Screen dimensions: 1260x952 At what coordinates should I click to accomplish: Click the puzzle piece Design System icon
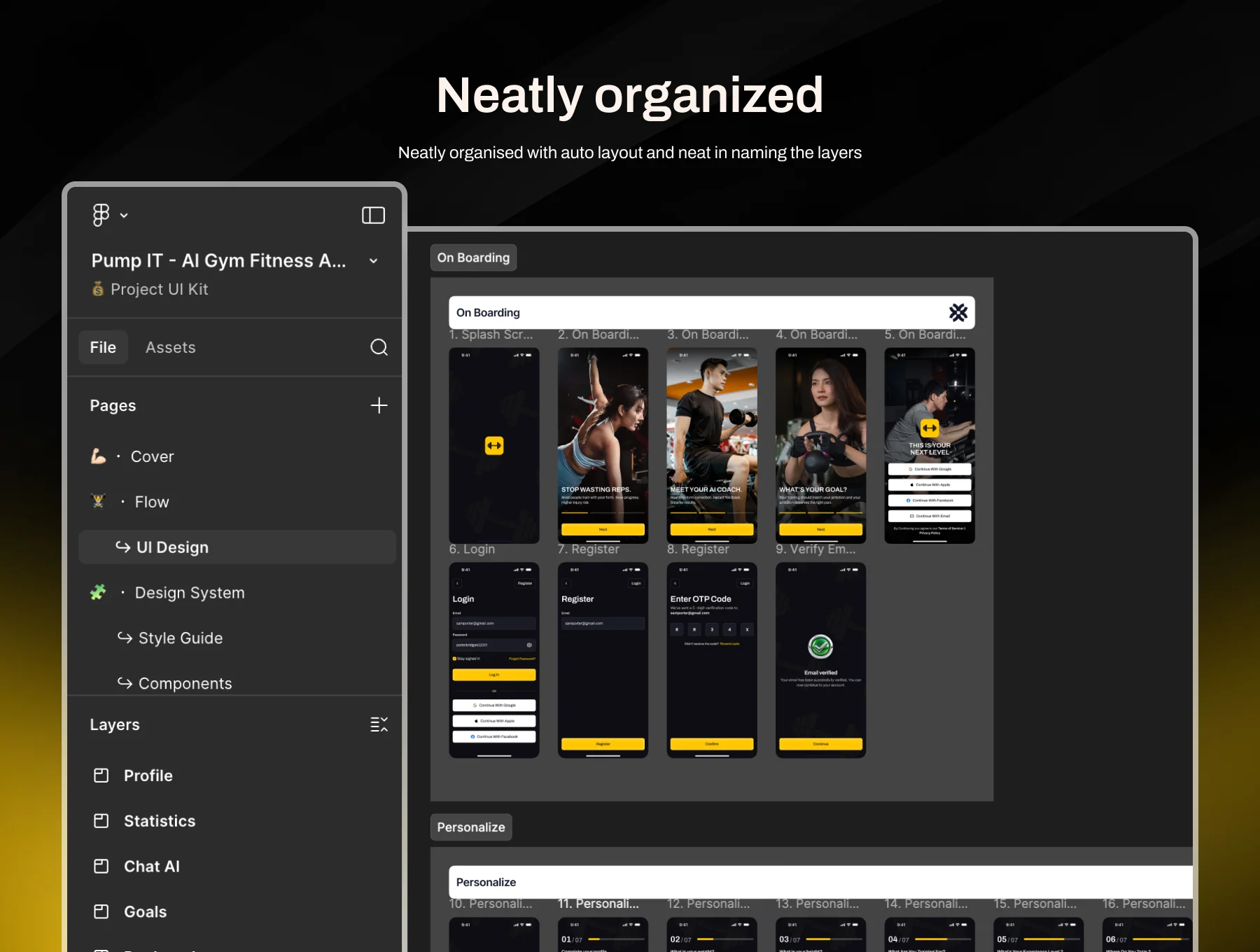98,592
